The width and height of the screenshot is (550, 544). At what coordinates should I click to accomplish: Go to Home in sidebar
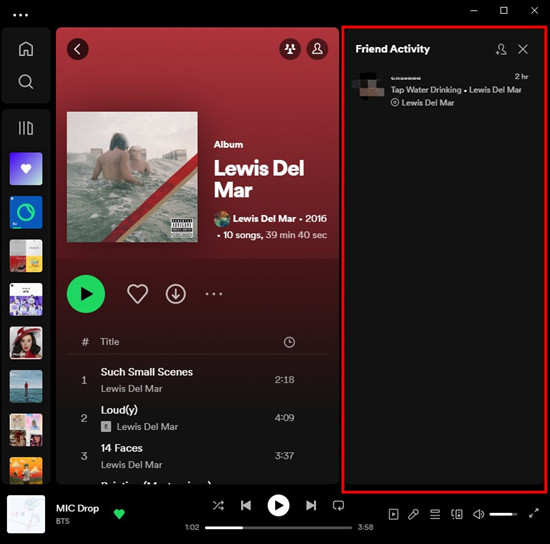click(x=26, y=49)
